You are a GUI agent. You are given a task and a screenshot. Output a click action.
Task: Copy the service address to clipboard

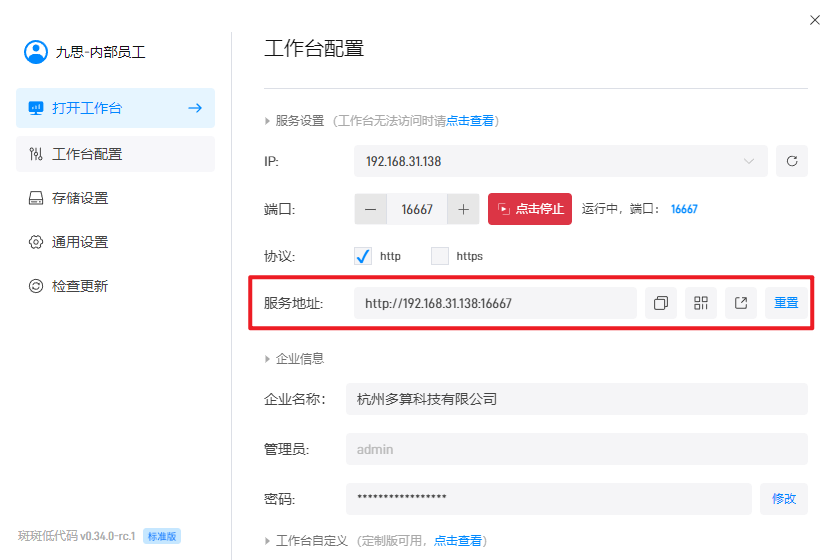pos(661,303)
